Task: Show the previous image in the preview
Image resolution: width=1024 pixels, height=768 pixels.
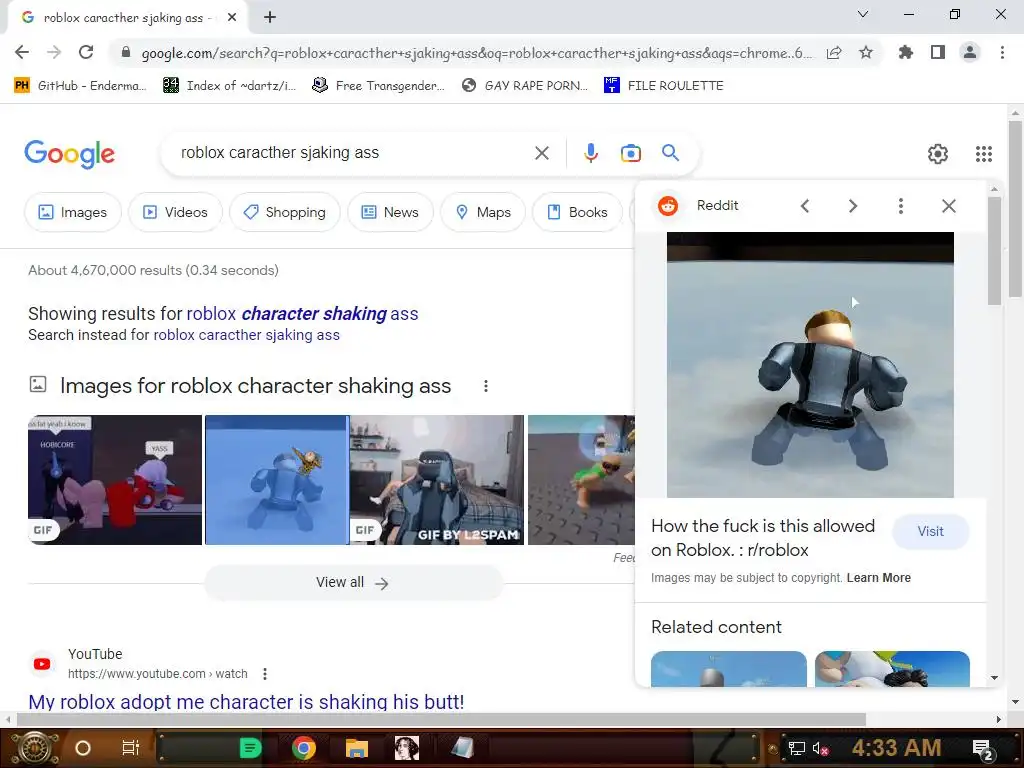Action: tap(805, 206)
